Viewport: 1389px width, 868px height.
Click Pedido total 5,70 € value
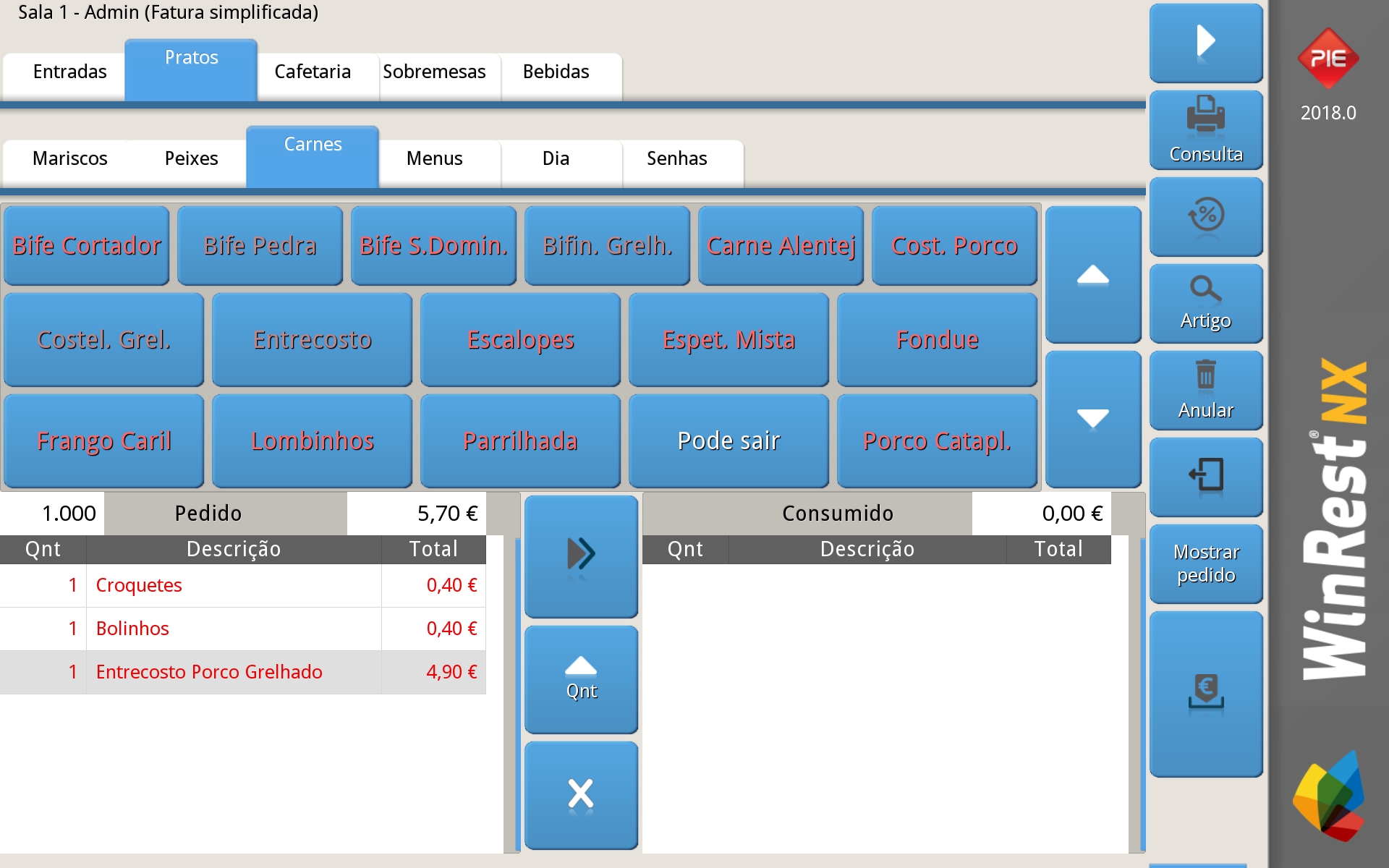click(x=417, y=514)
